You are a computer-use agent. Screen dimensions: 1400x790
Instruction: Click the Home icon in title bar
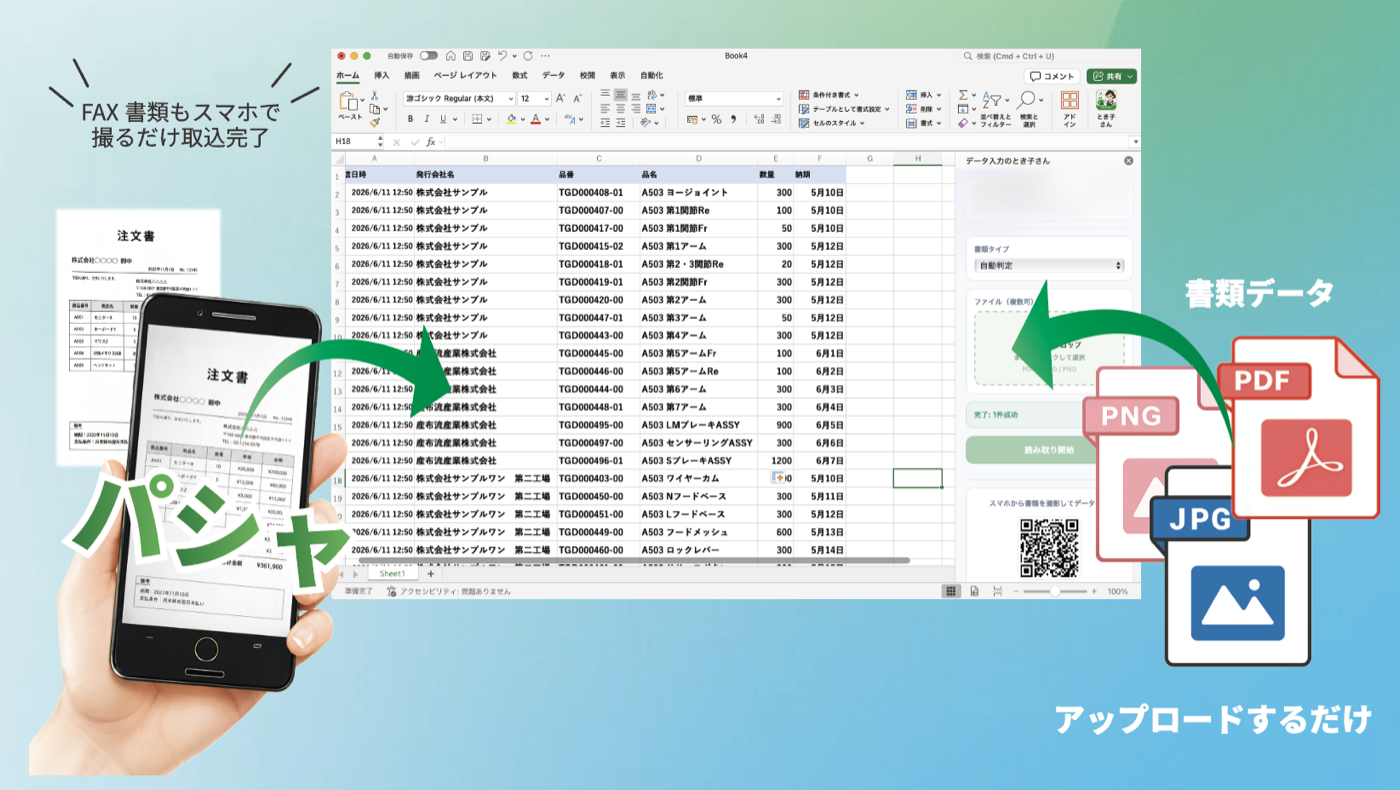point(452,56)
